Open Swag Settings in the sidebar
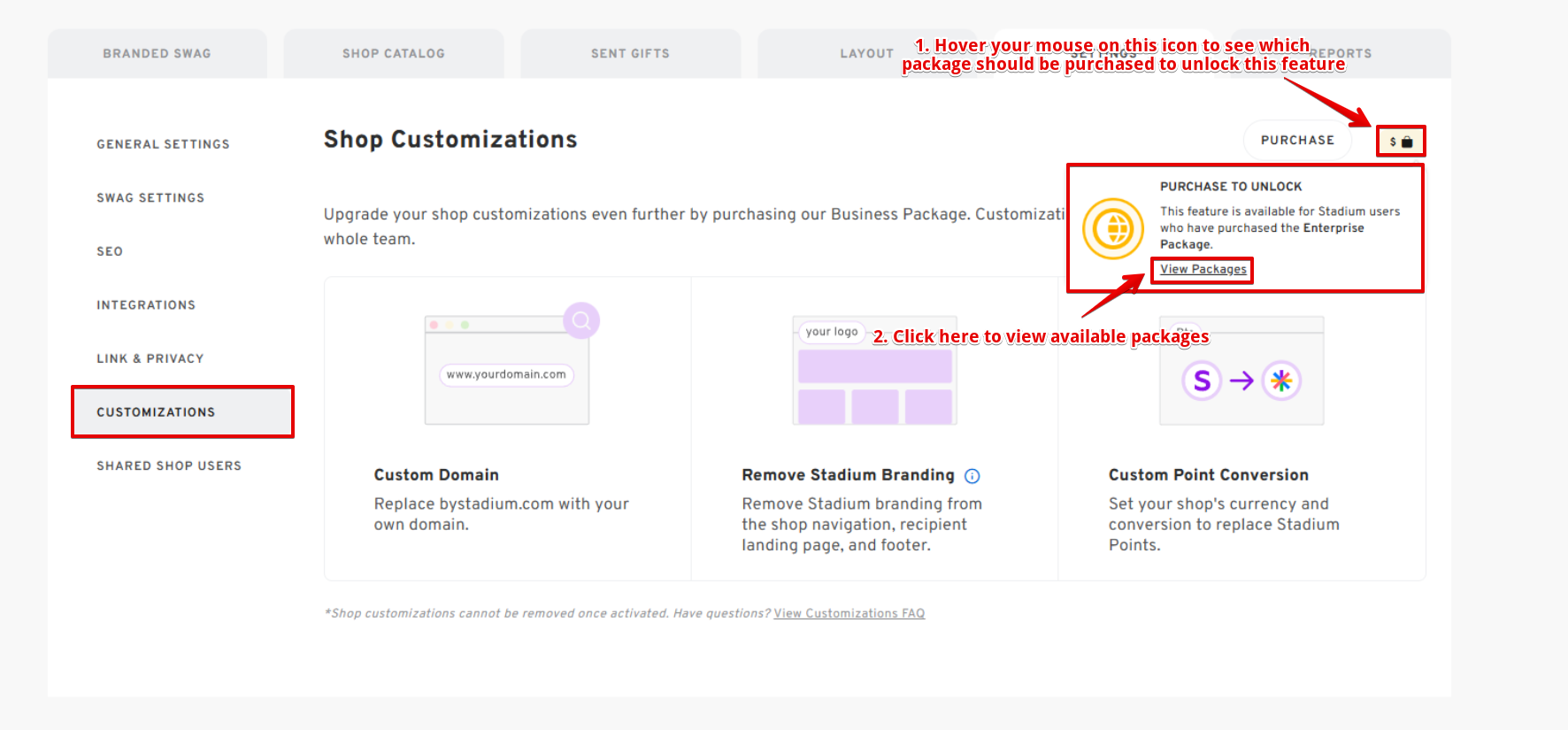This screenshot has width=1568, height=730. click(150, 198)
